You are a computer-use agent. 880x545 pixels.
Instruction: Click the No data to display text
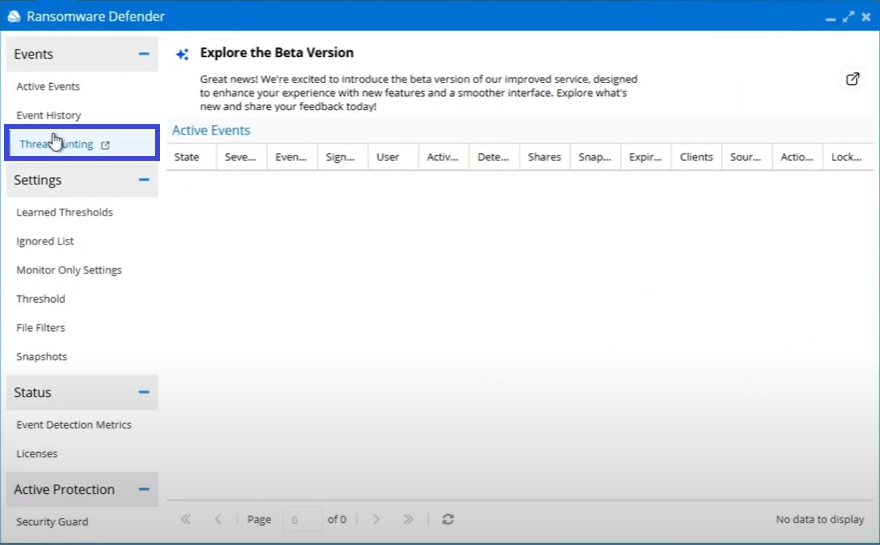tap(820, 519)
